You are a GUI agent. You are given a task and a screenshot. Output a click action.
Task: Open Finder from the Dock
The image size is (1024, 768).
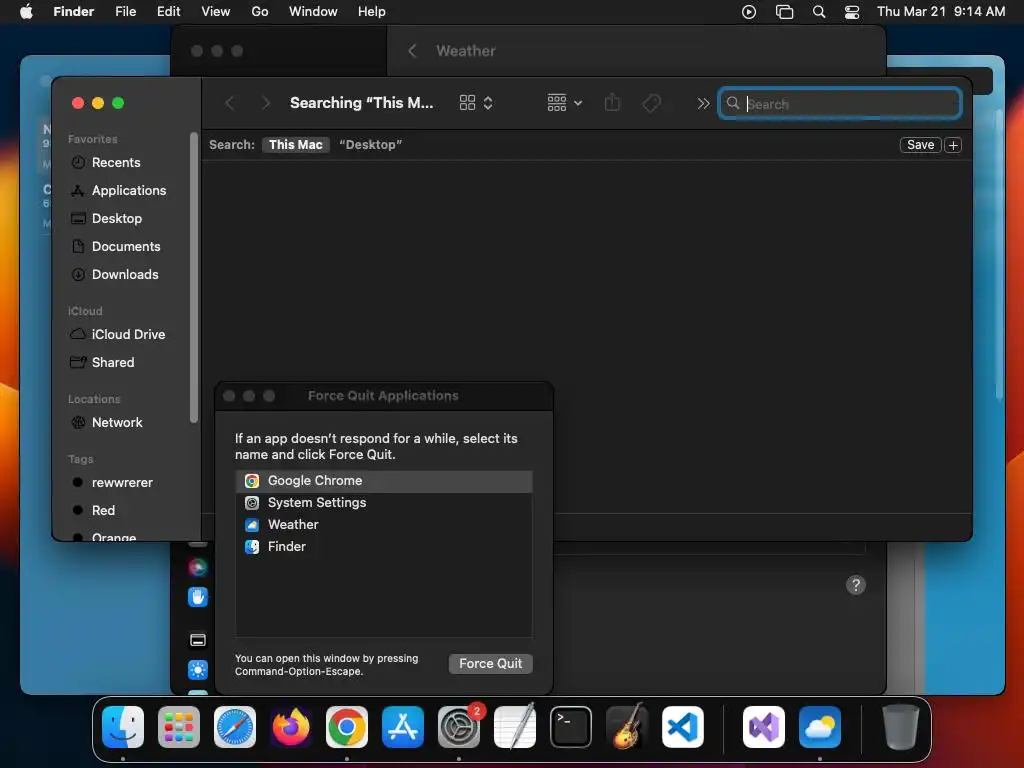(123, 727)
